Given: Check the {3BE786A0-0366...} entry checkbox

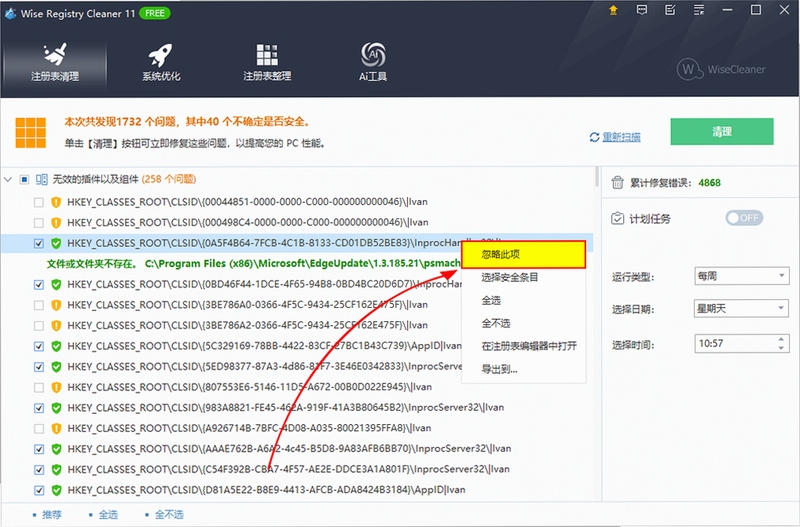Looking at the screenshot, I should pos(39,305).
